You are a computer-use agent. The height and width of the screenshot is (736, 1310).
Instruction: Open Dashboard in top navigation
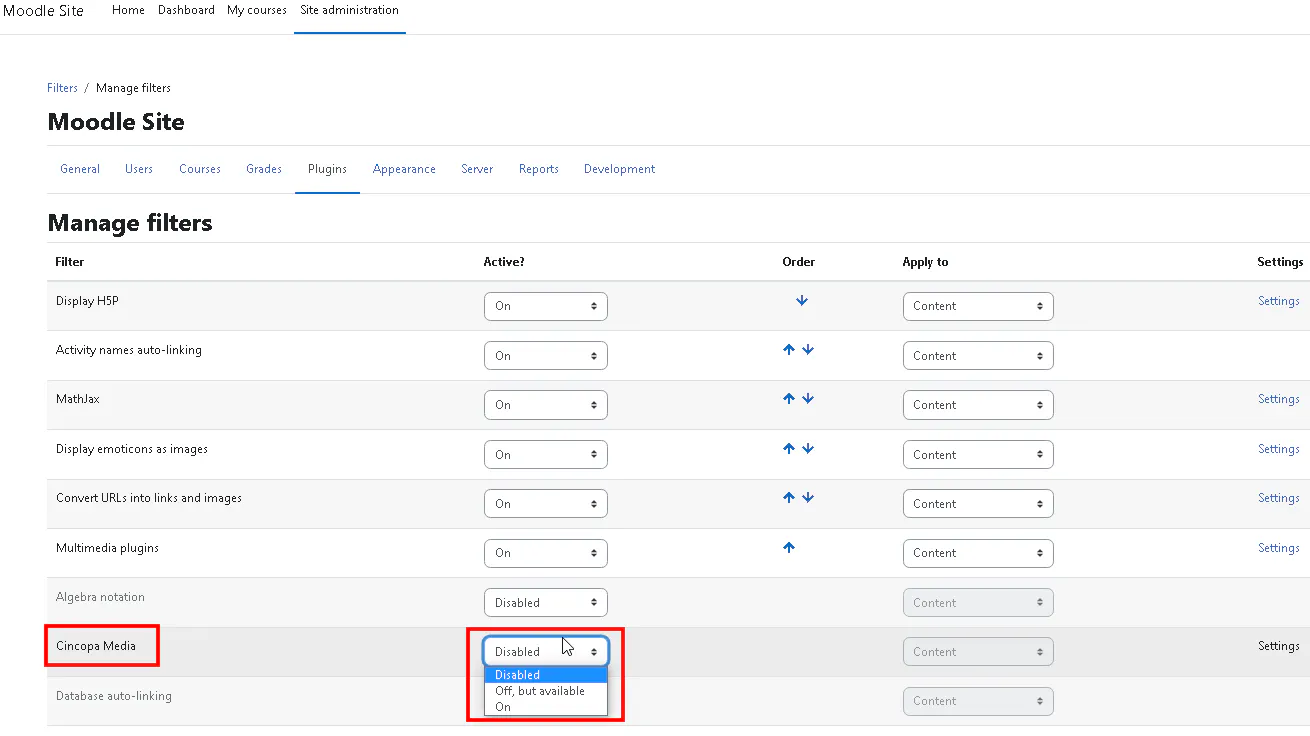pos(186,10)
